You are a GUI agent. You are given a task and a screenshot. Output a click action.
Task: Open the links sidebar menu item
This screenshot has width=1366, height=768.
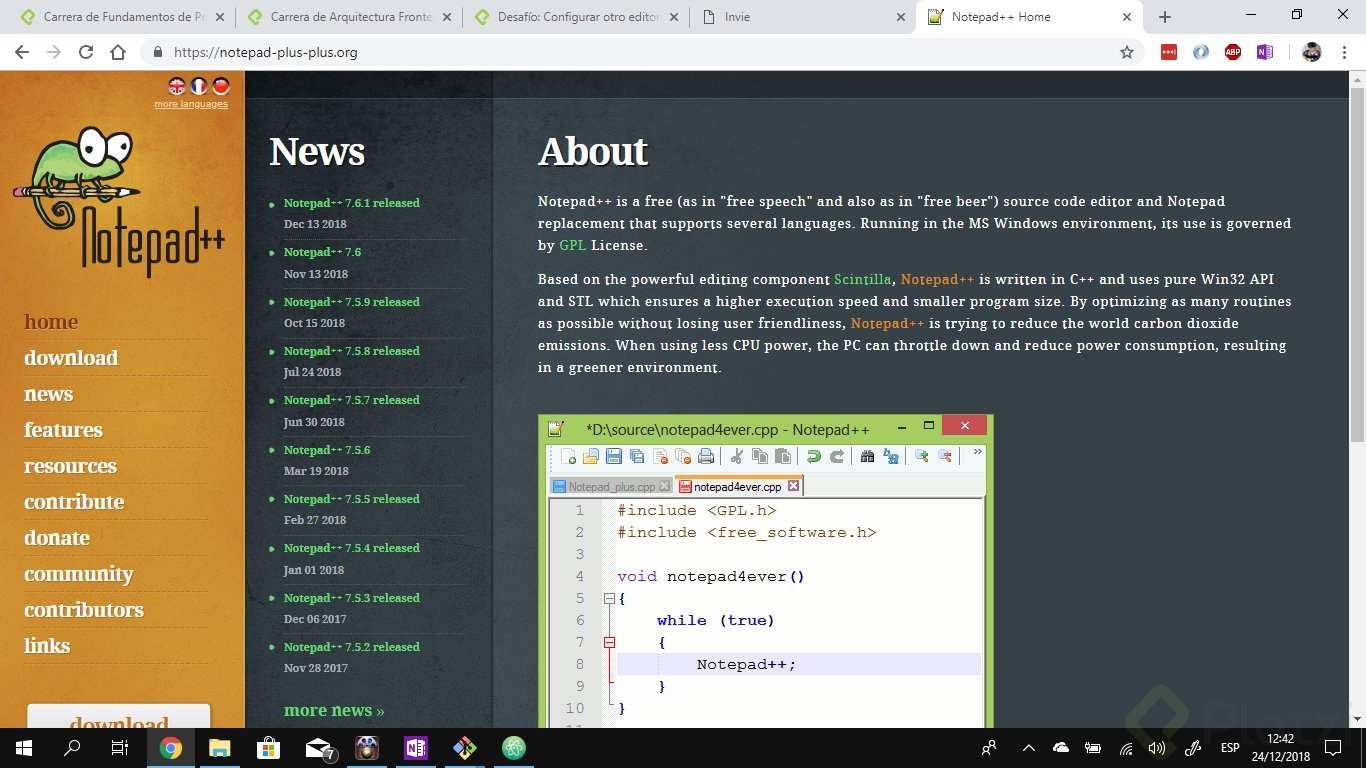point(47,646)
